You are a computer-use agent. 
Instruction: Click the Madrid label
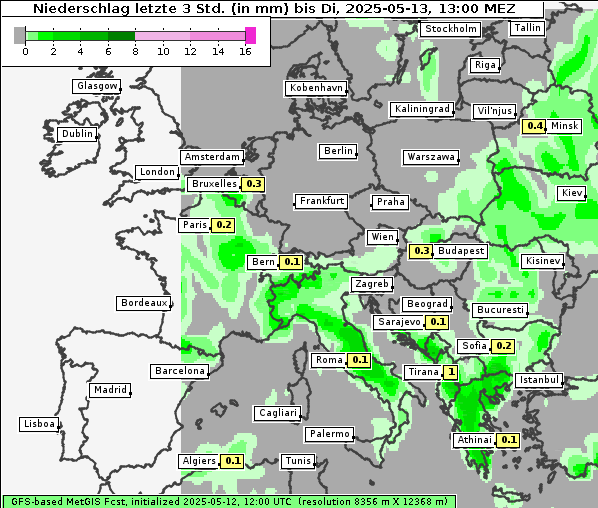click(110, 390)
